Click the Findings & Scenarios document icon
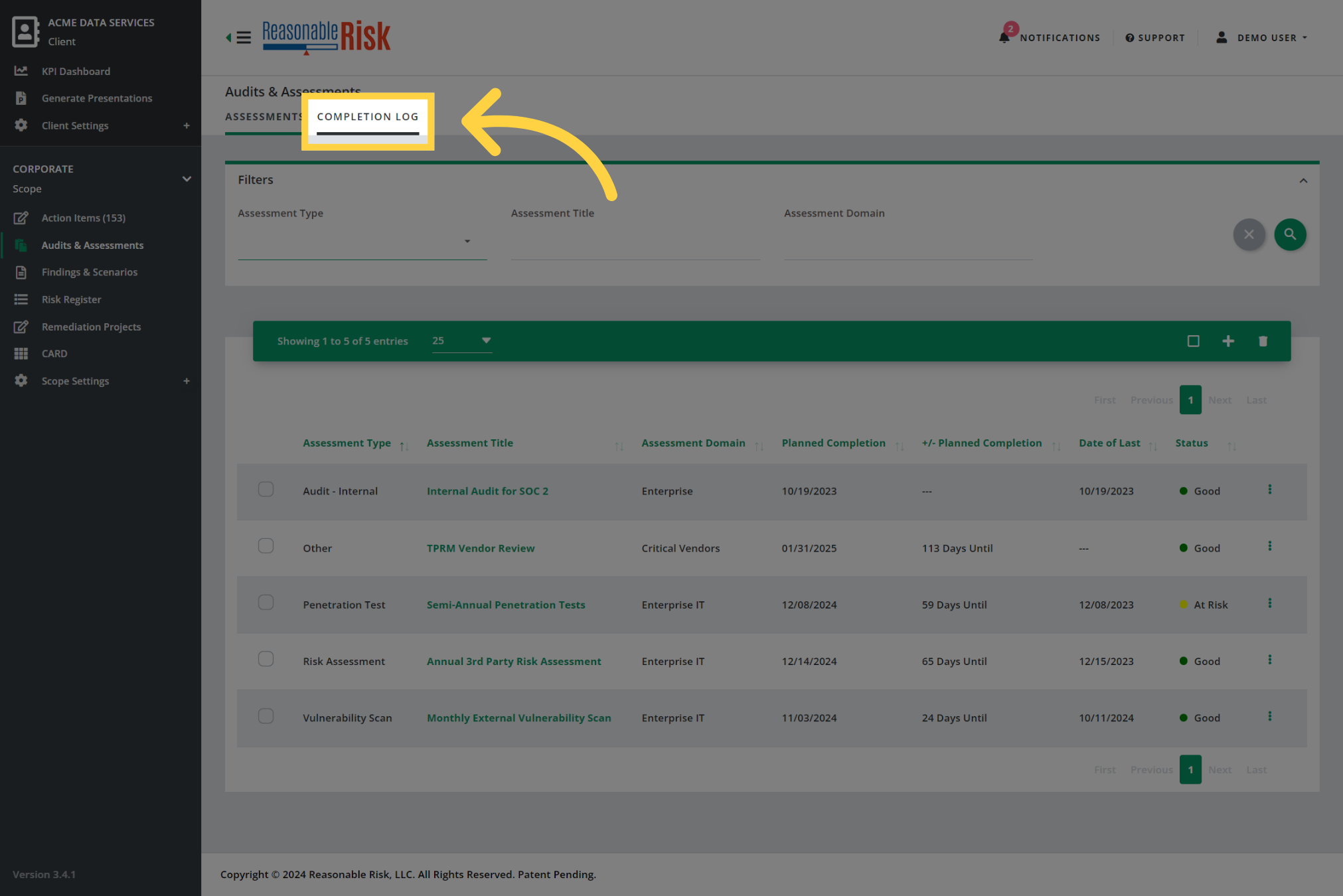 point(21,272)
